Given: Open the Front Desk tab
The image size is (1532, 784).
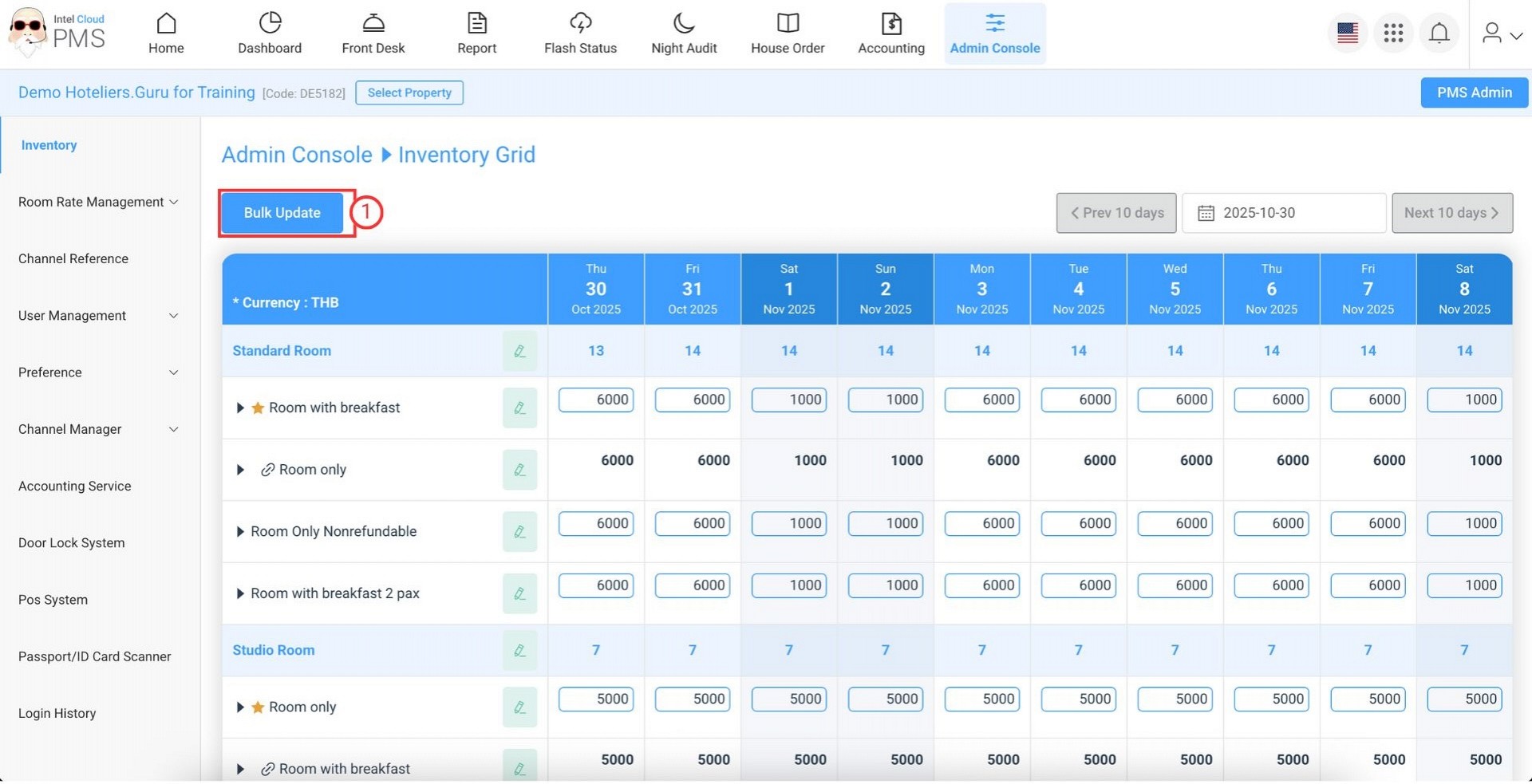Looking at the screenshot, I should click(x=373, y=33).
